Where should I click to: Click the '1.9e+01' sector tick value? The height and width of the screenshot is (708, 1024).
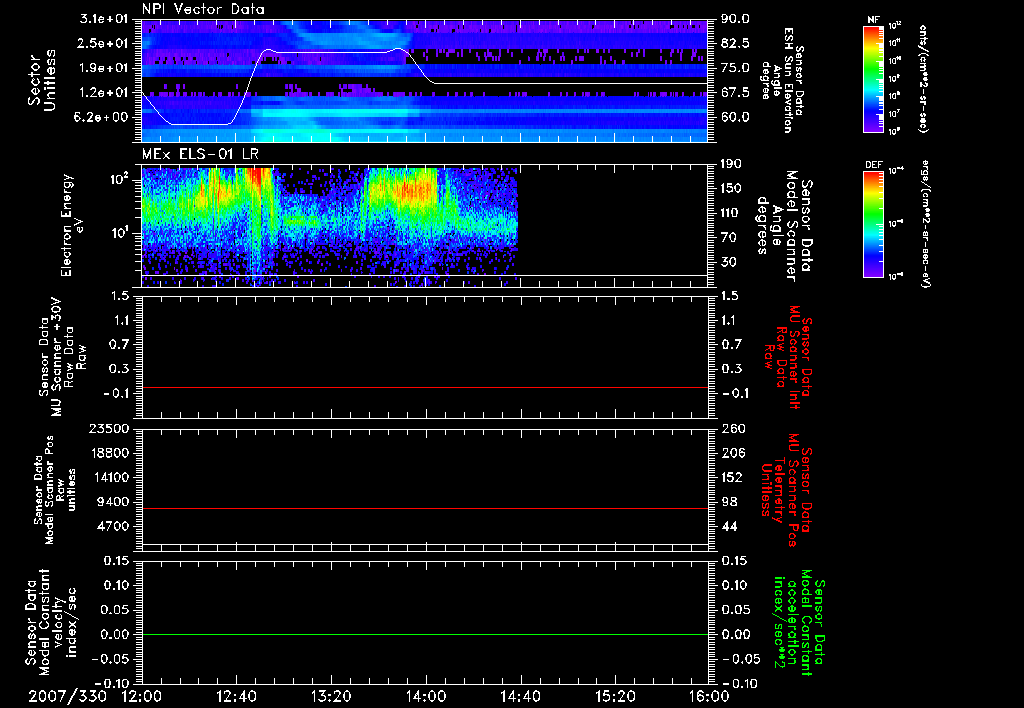104,68
